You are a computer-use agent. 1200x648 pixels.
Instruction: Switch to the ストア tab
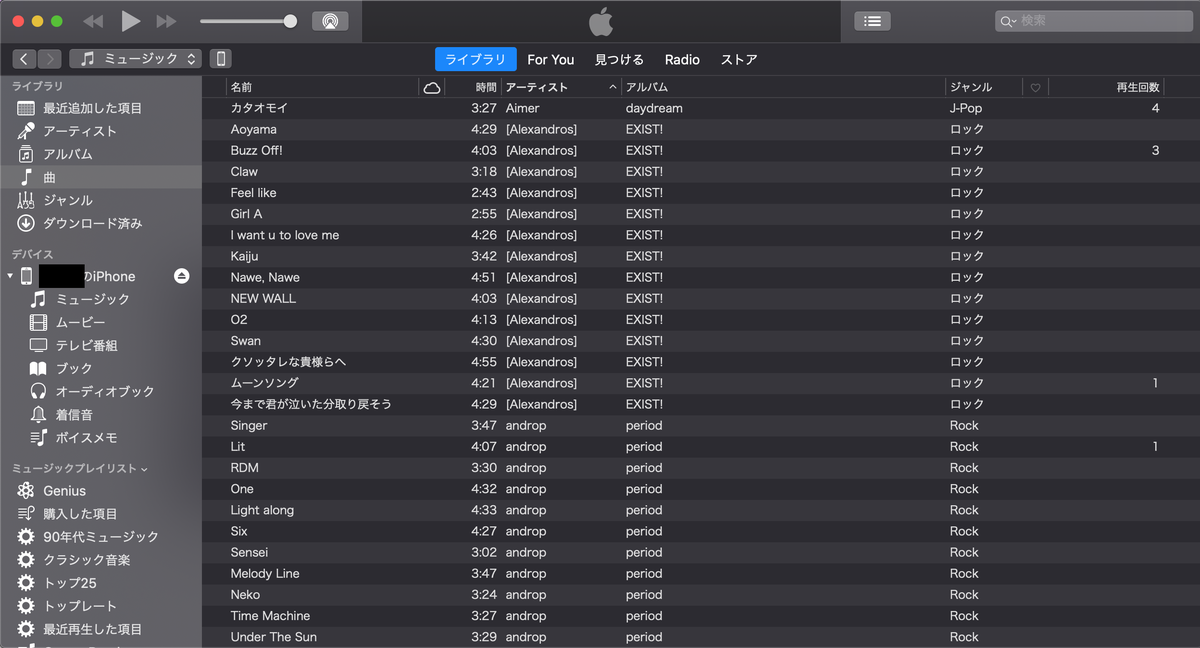tap(739, 60)
